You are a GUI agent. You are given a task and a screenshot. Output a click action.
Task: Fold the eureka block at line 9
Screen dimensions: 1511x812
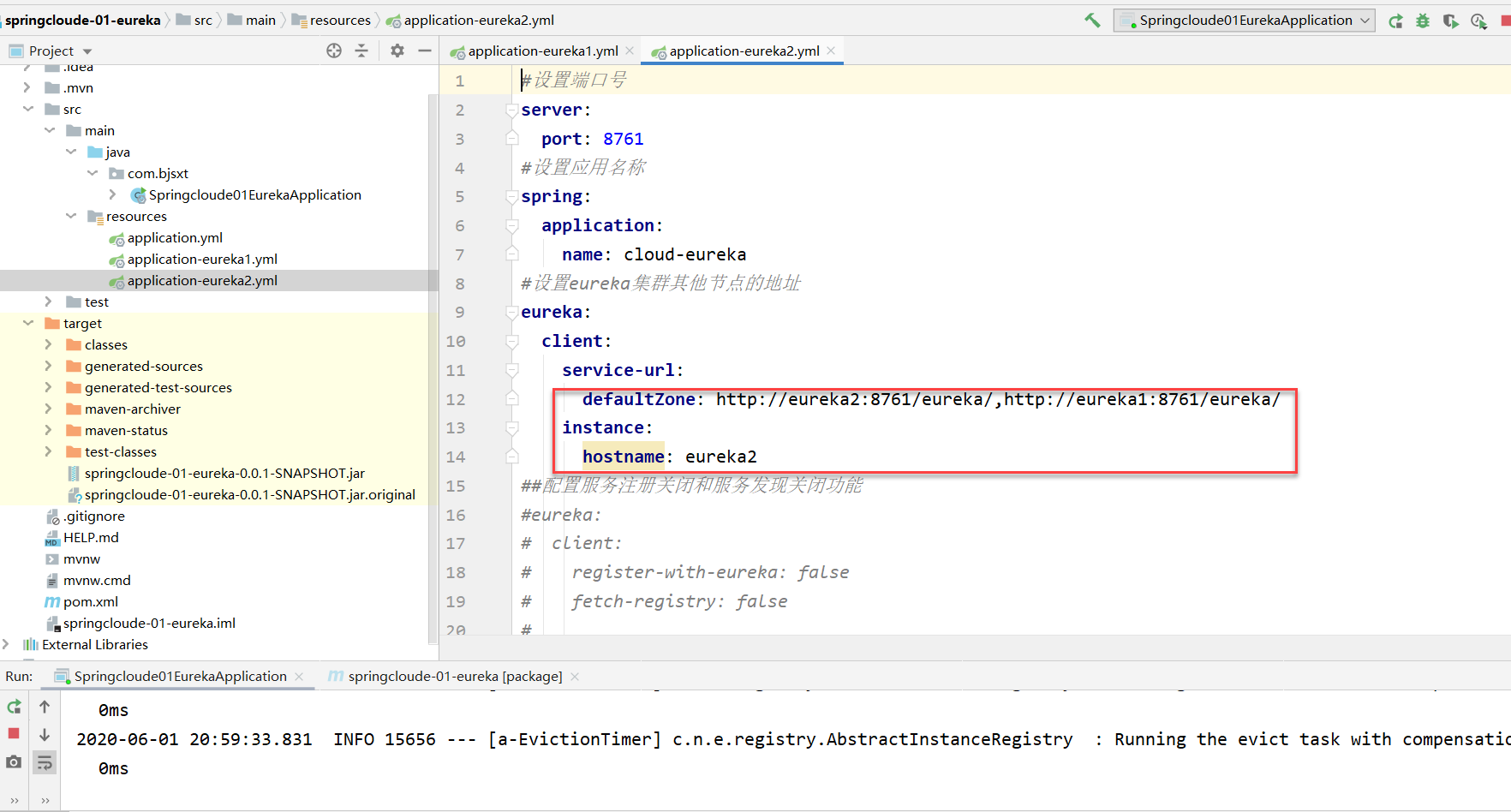tap(512, 313)
